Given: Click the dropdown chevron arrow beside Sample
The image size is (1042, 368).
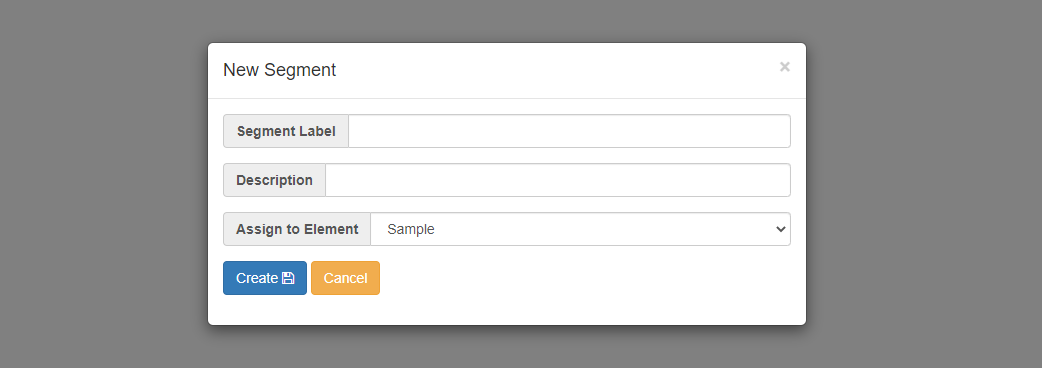Looking at the screenshot, I should point(780,229).
